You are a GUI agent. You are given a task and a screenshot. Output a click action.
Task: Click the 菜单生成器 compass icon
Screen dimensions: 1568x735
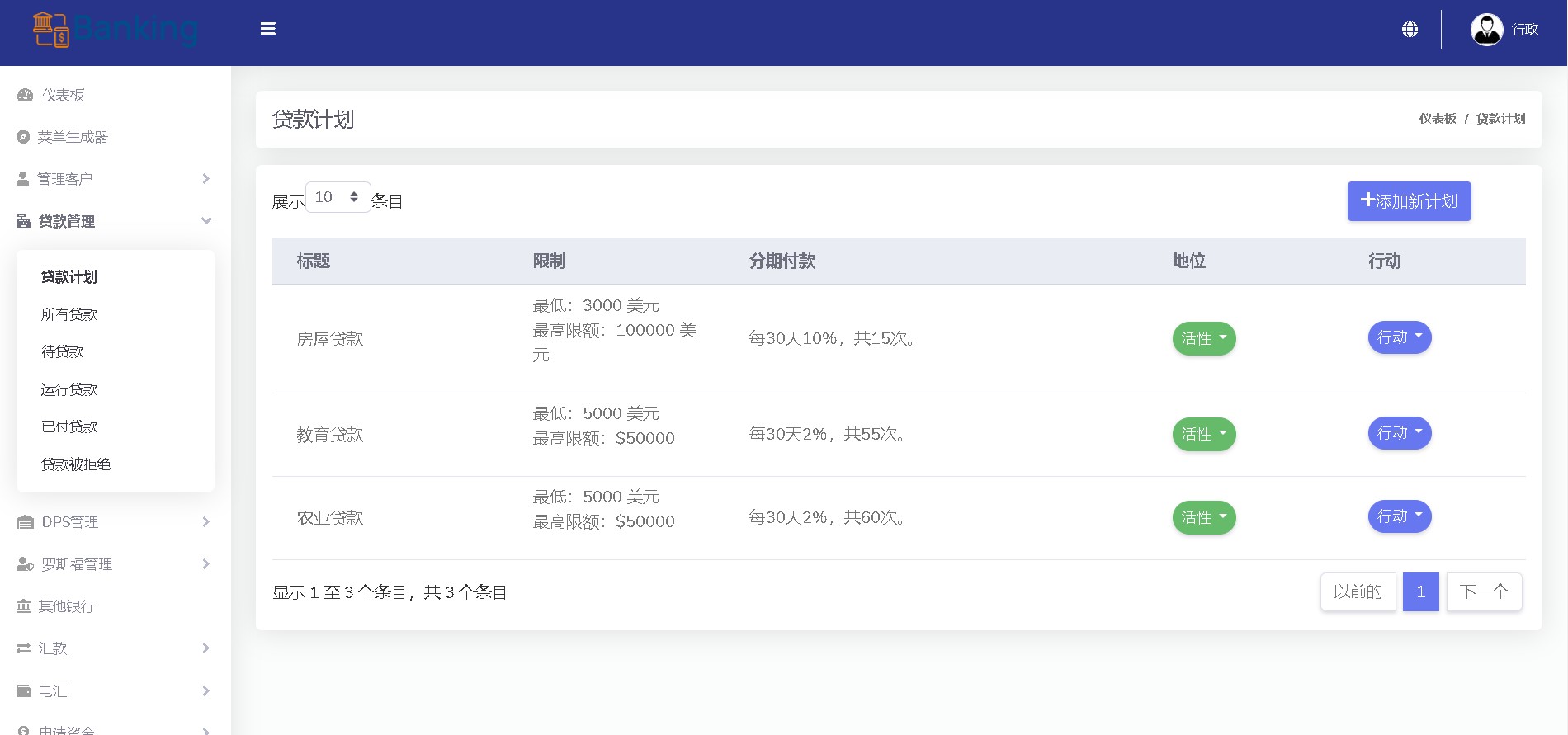23,137
